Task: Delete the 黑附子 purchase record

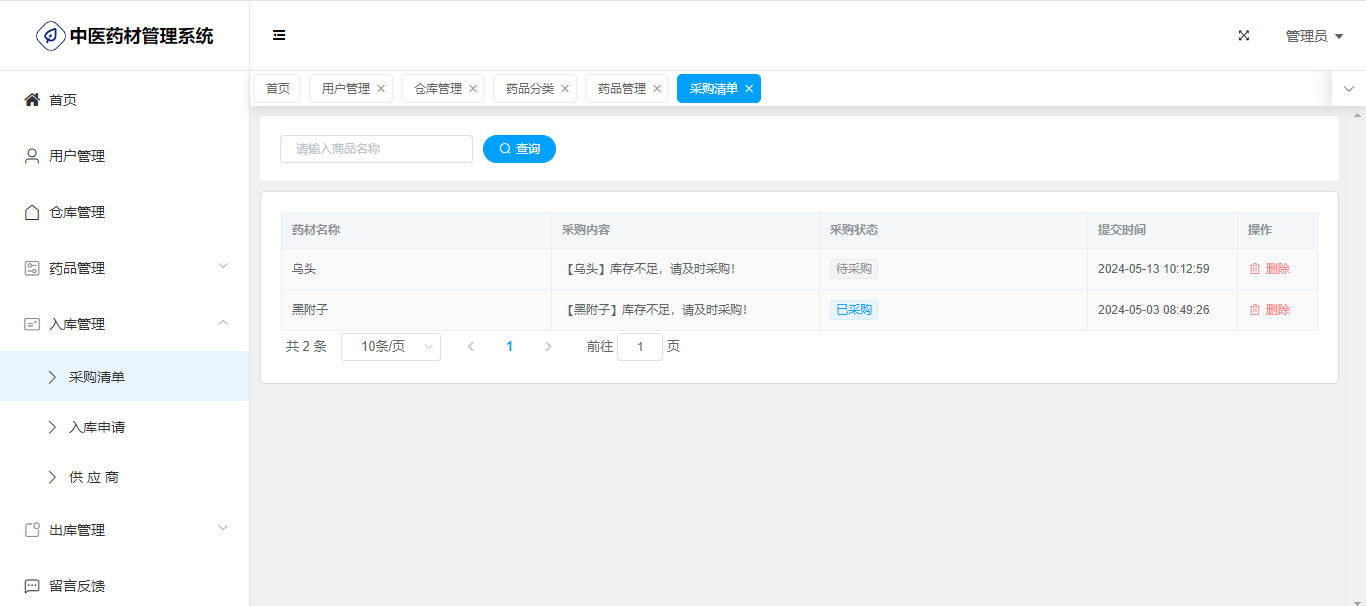Action: (1269, 310)
